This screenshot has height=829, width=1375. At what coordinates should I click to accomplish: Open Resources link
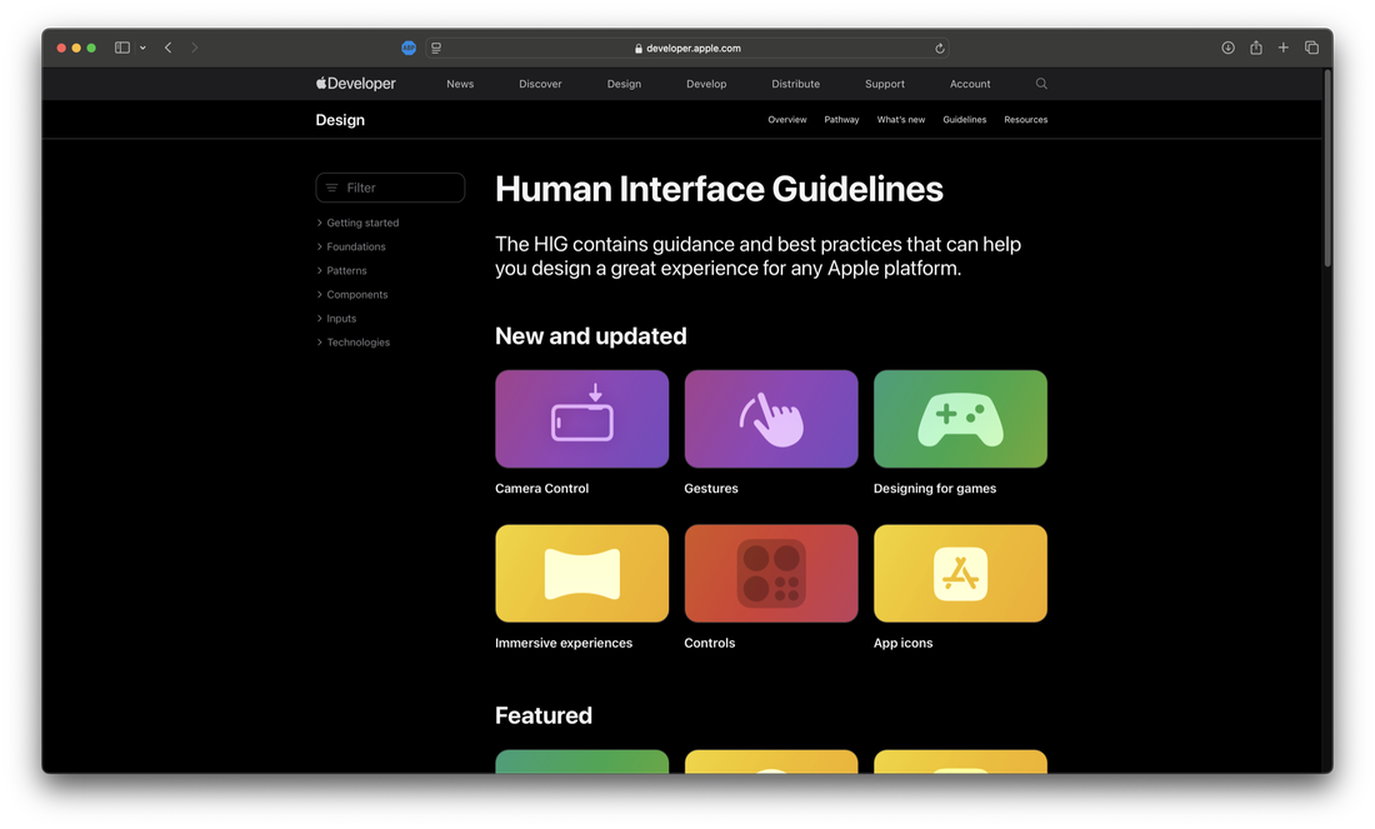(x=1026, y=120)
